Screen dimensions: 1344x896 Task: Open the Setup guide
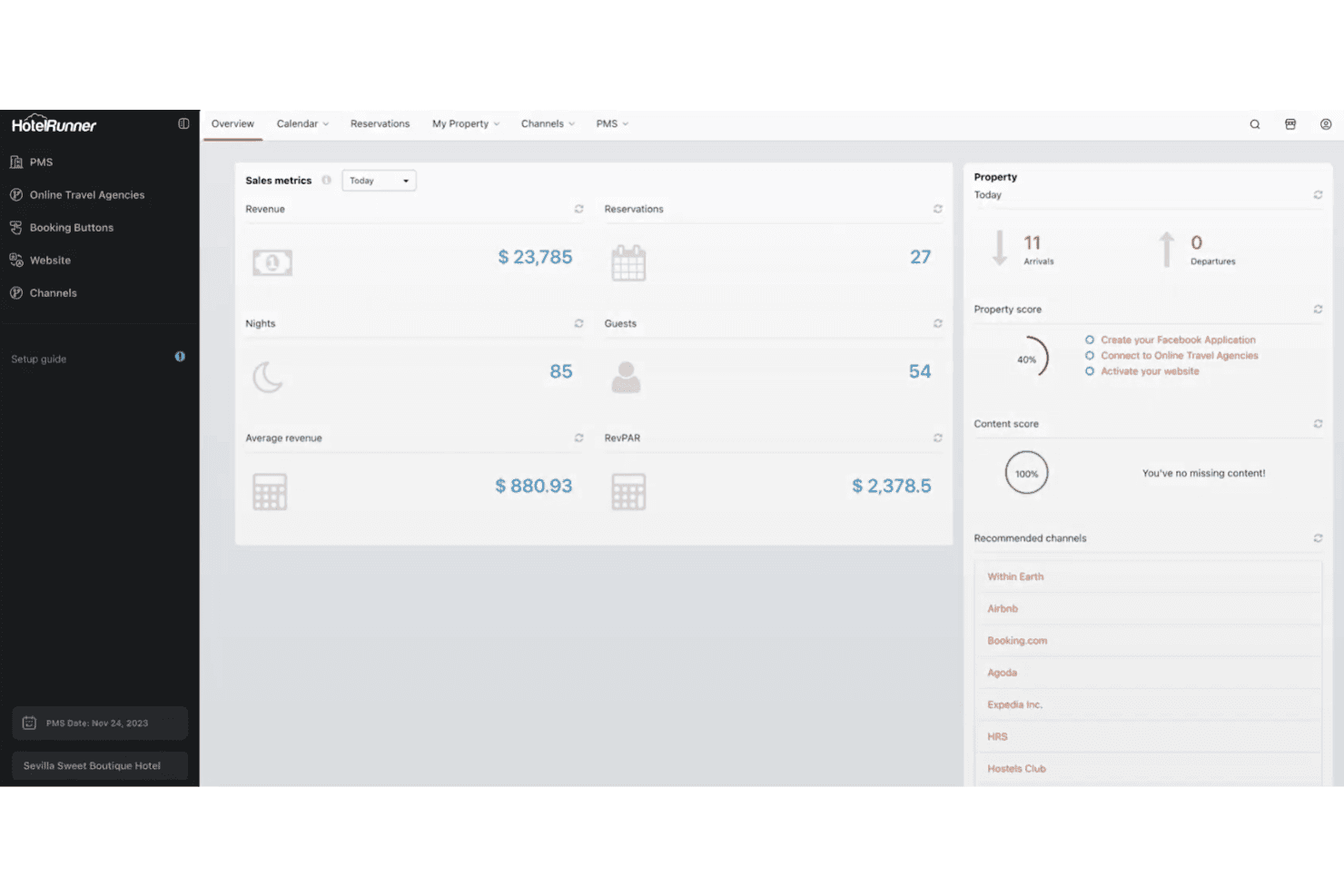coord(38,359)
